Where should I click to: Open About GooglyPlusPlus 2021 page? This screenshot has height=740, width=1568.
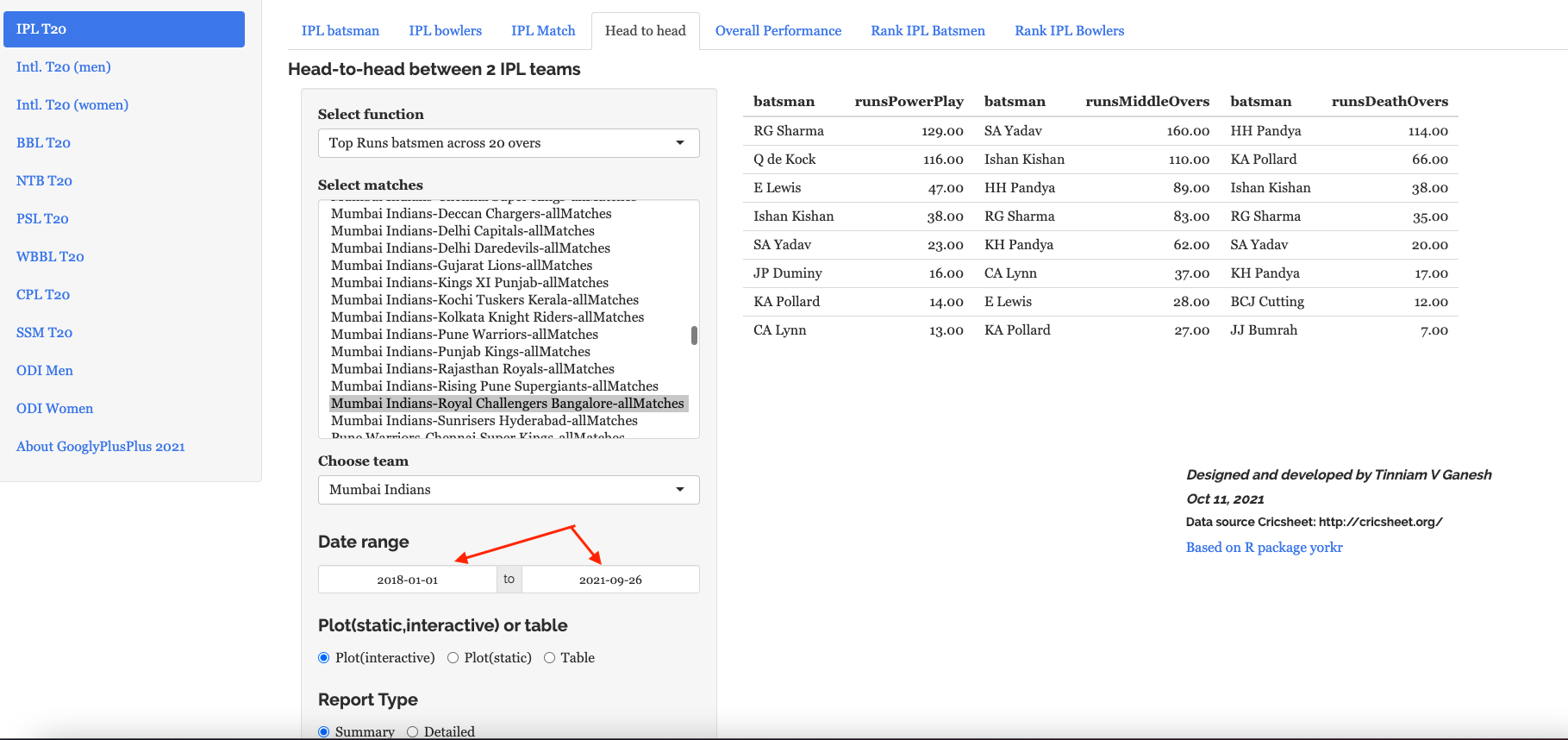click(x=100, y=447)
